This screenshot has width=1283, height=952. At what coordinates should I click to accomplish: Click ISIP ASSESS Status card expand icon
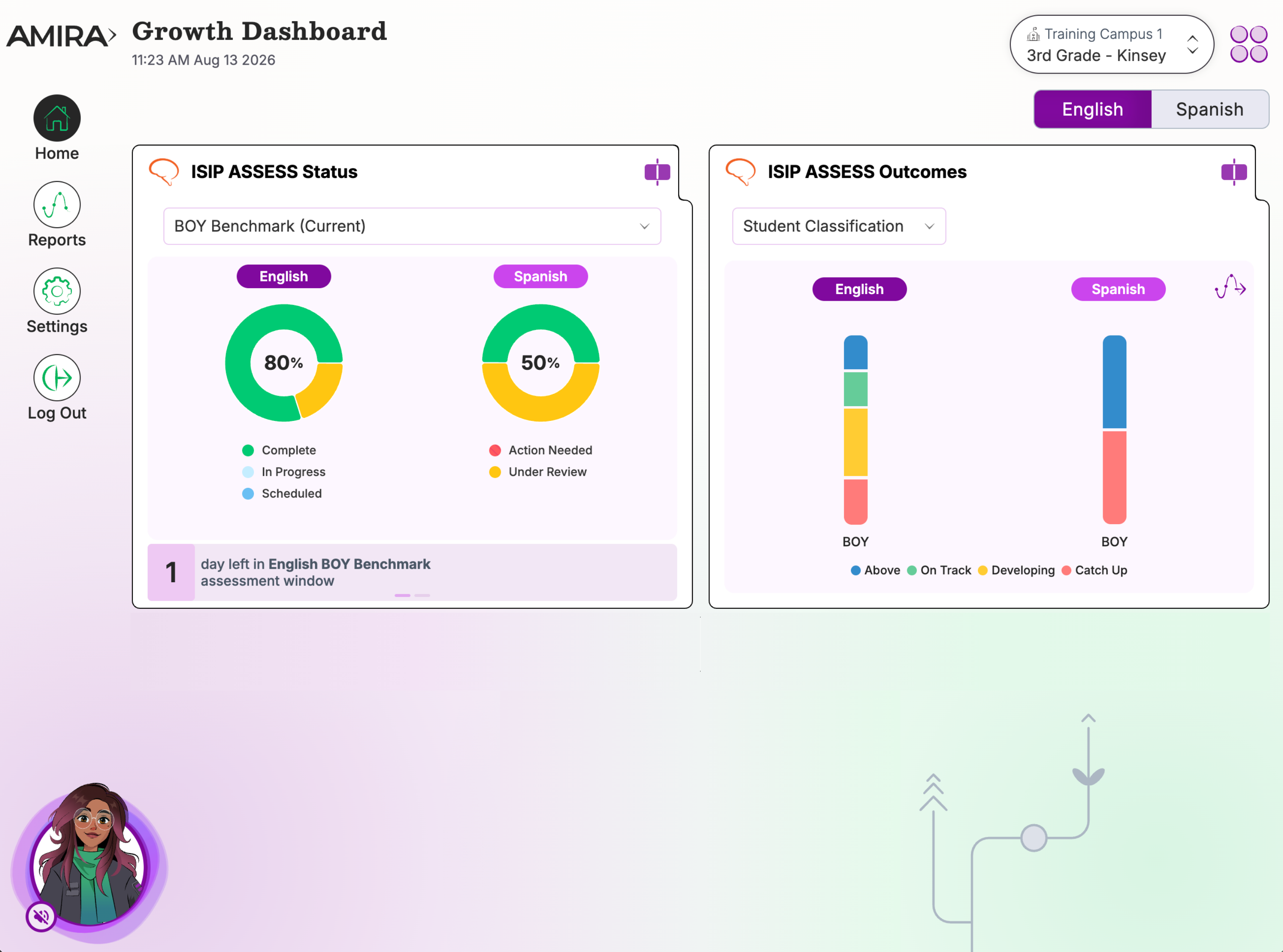click(x=657, y=172)
